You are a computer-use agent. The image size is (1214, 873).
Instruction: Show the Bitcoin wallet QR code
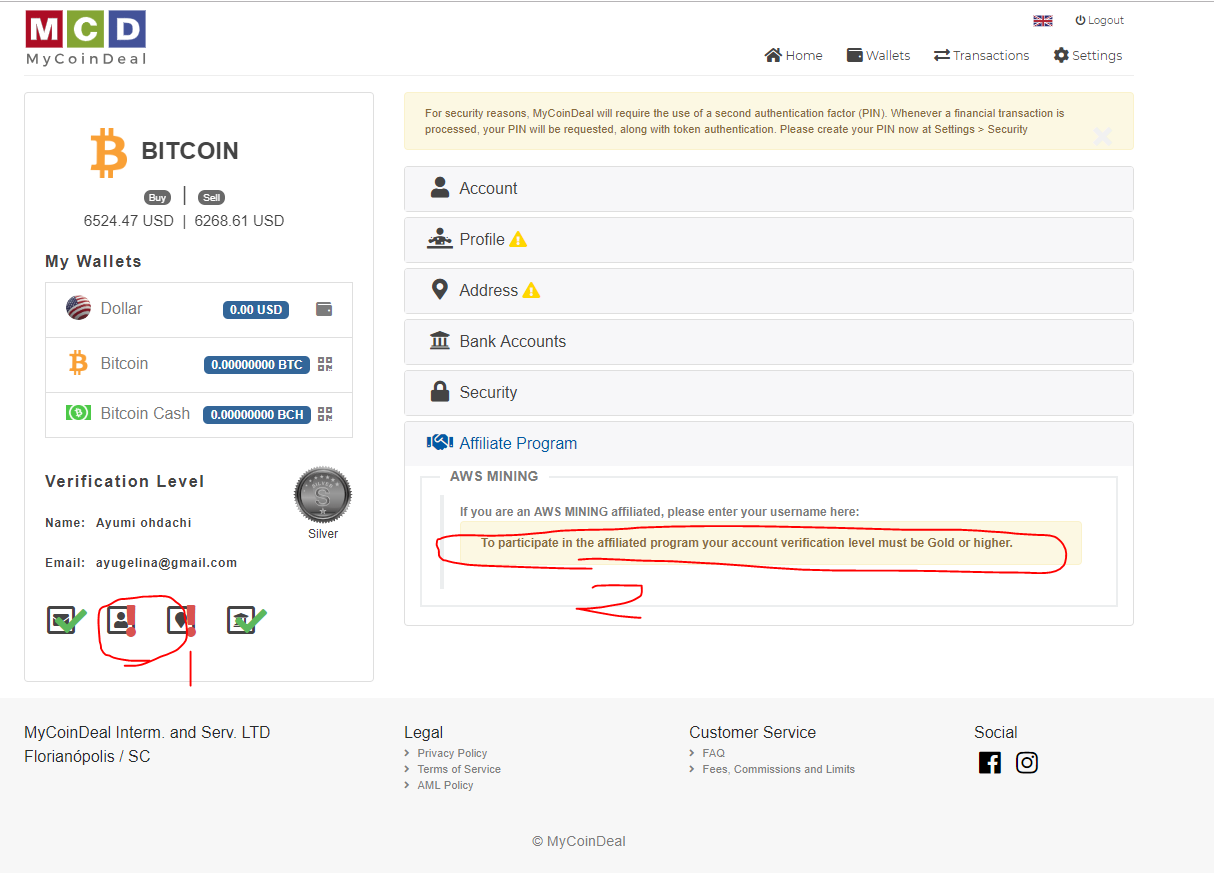pos(325,364)
